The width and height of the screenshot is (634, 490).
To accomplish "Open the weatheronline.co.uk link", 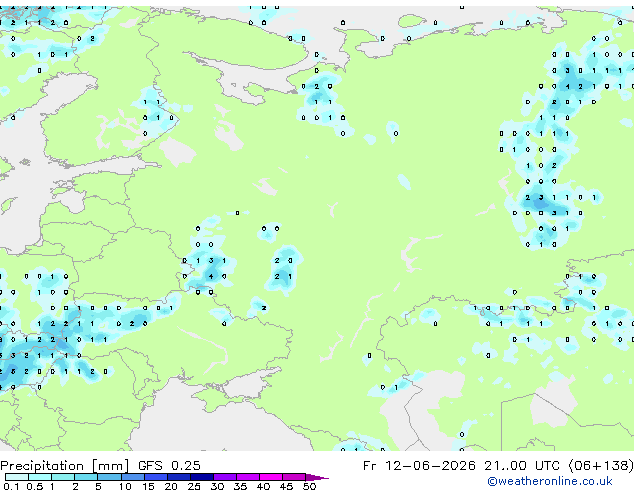I will tap(550, 481).
